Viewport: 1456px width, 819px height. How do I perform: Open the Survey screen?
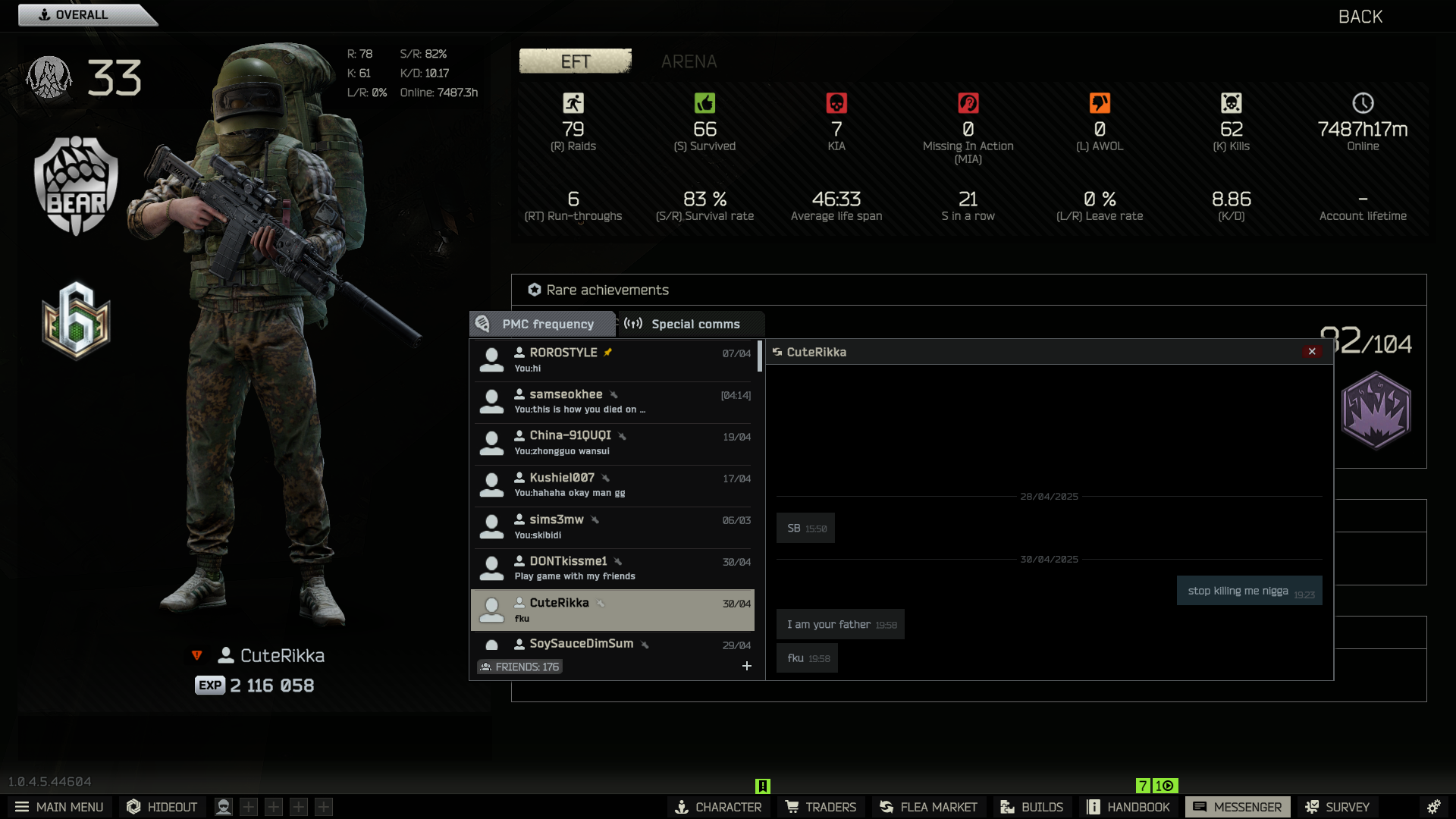1338,807
